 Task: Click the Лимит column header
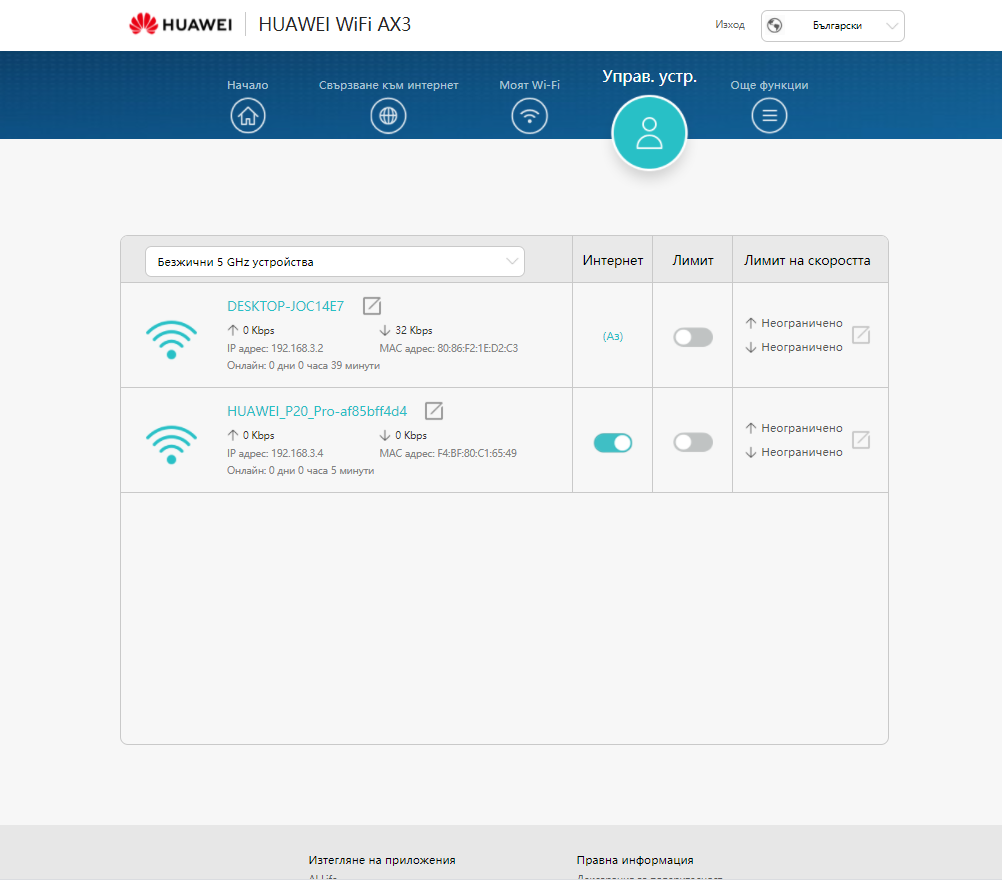click(693, 260)
